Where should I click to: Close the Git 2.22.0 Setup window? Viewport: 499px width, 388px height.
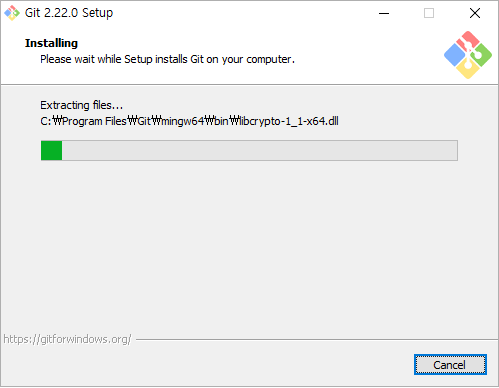coord(475,13)
